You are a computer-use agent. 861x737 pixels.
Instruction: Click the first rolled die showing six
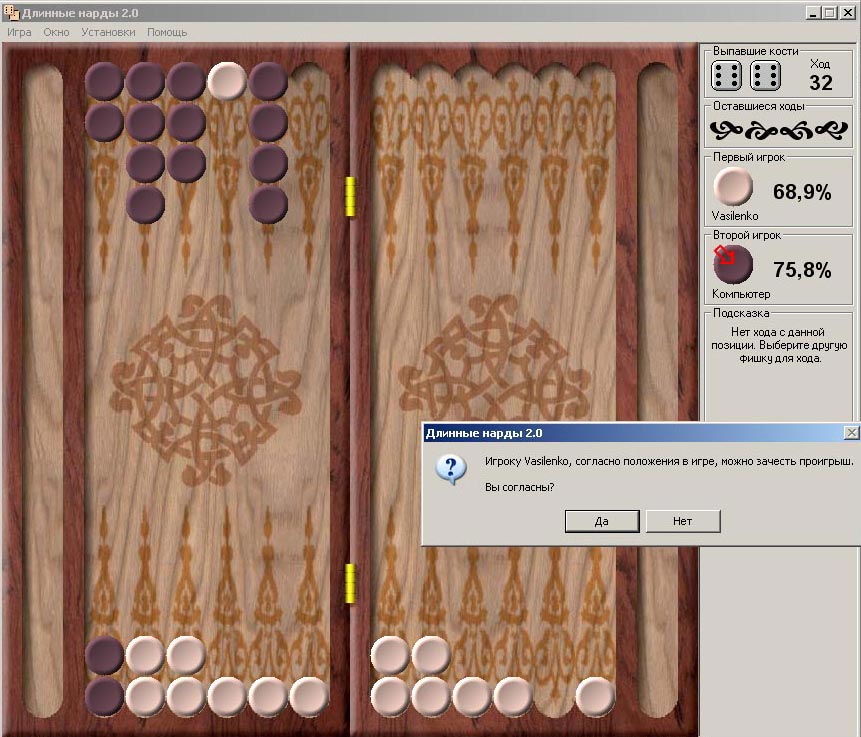tap(726, 75)
